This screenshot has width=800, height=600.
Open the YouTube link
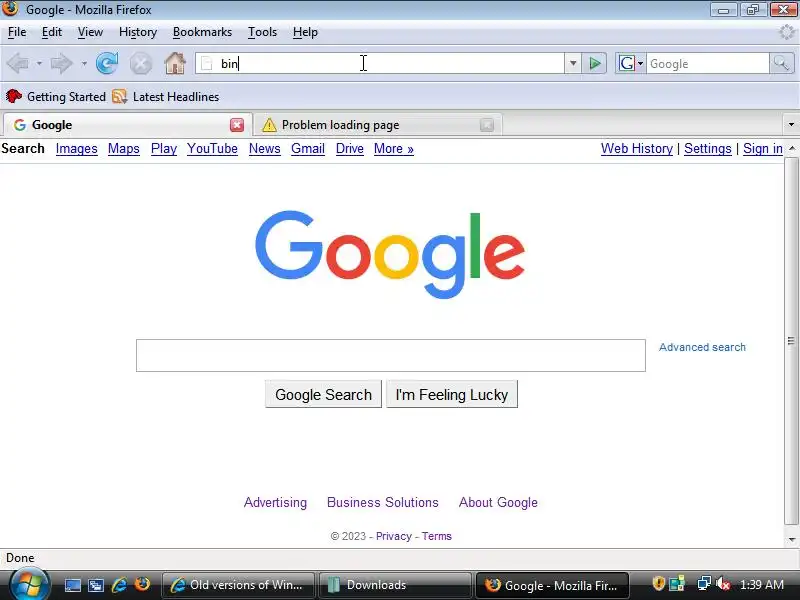click(x=212, y=148)
